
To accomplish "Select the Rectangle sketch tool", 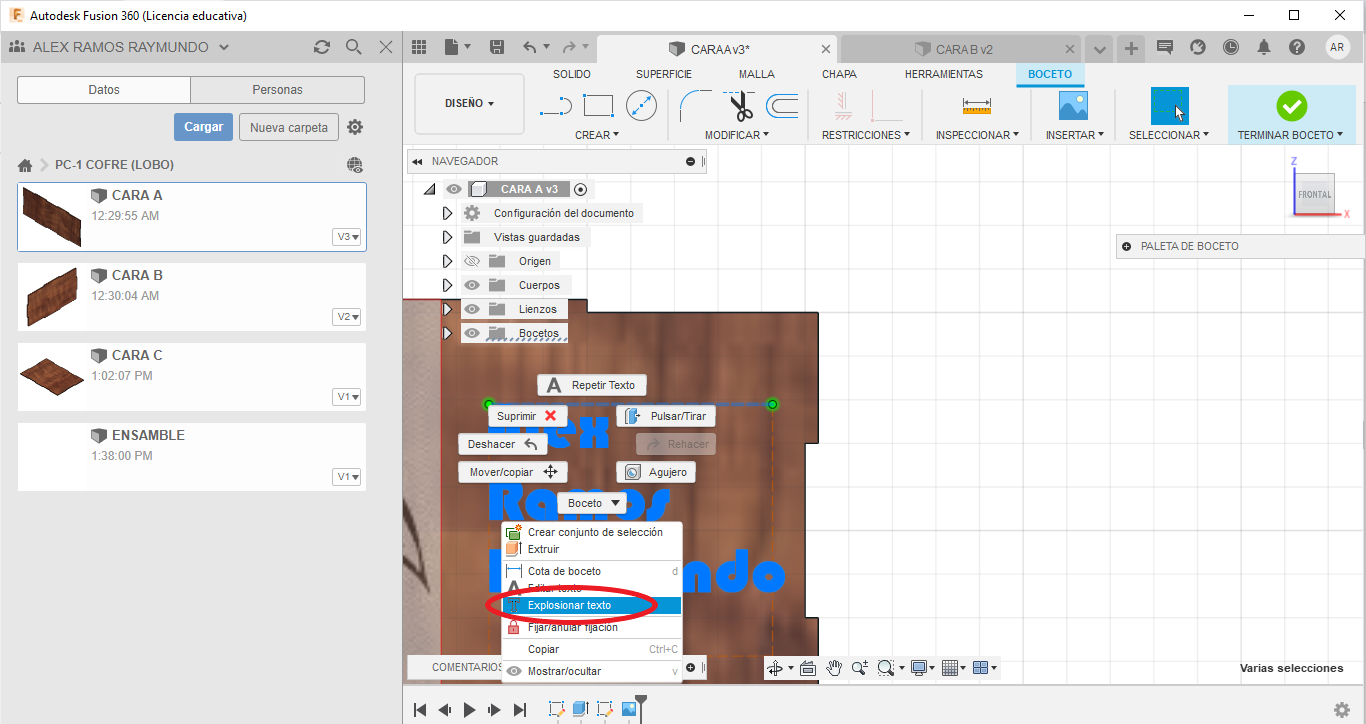I will 598,105.
